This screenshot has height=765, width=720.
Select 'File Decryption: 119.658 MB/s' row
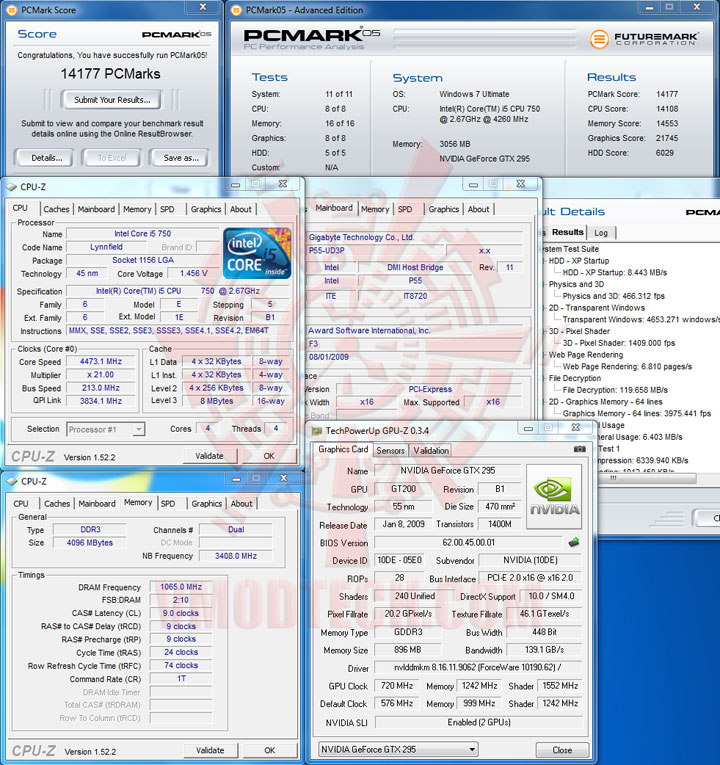coord(615,390)
